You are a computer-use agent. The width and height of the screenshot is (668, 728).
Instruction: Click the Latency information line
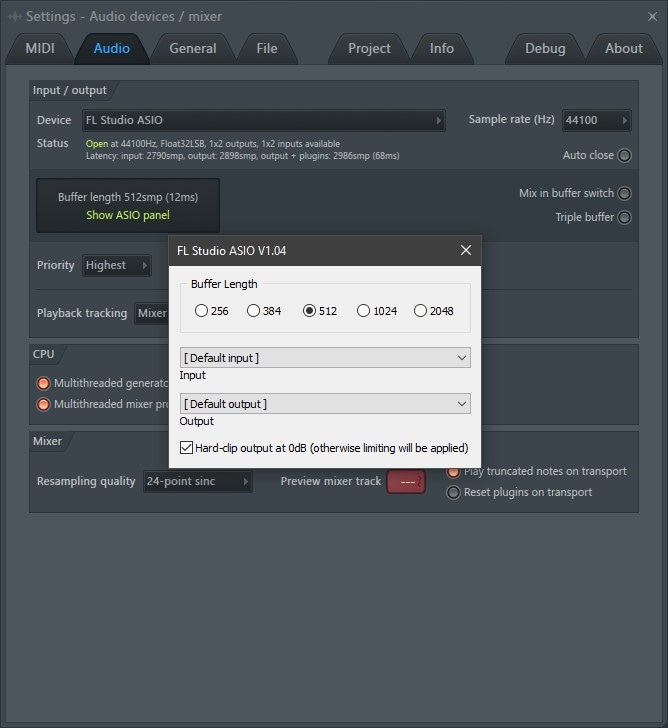[242, 156]
